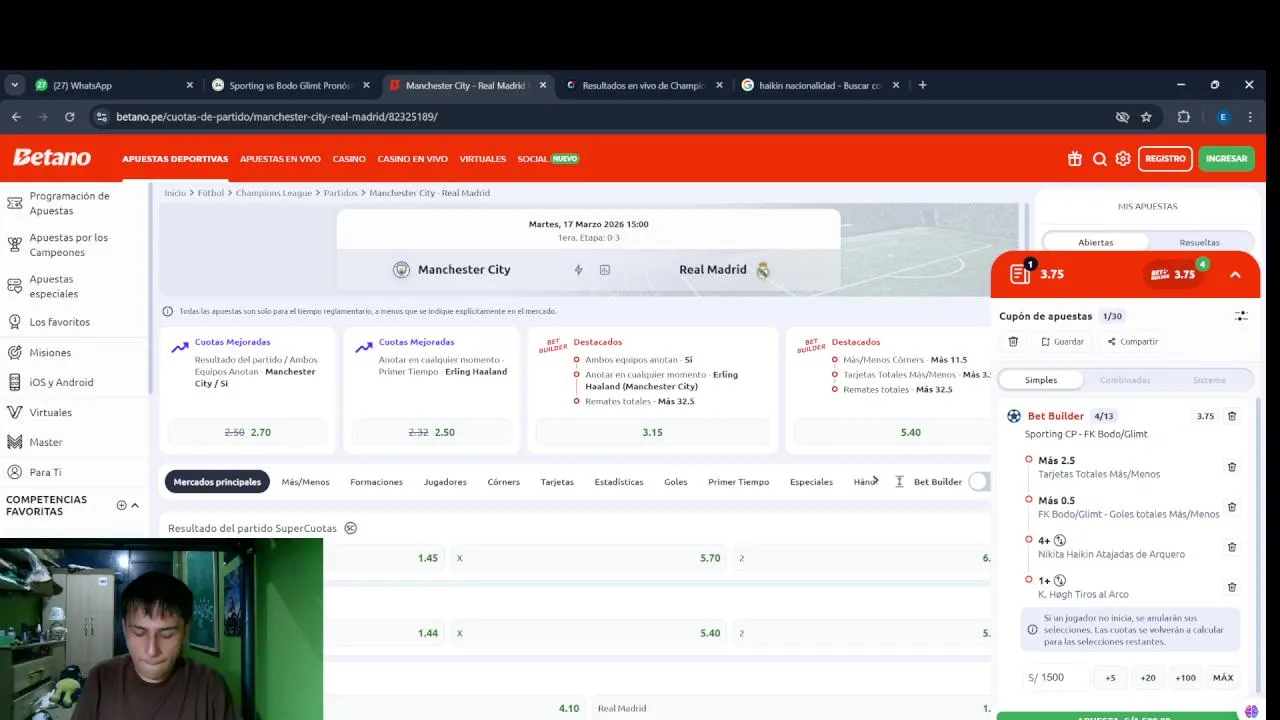Select the enhanced odds 2.70 button
Viewport: 1280px width, 720px height.
(x=247, y=432)
